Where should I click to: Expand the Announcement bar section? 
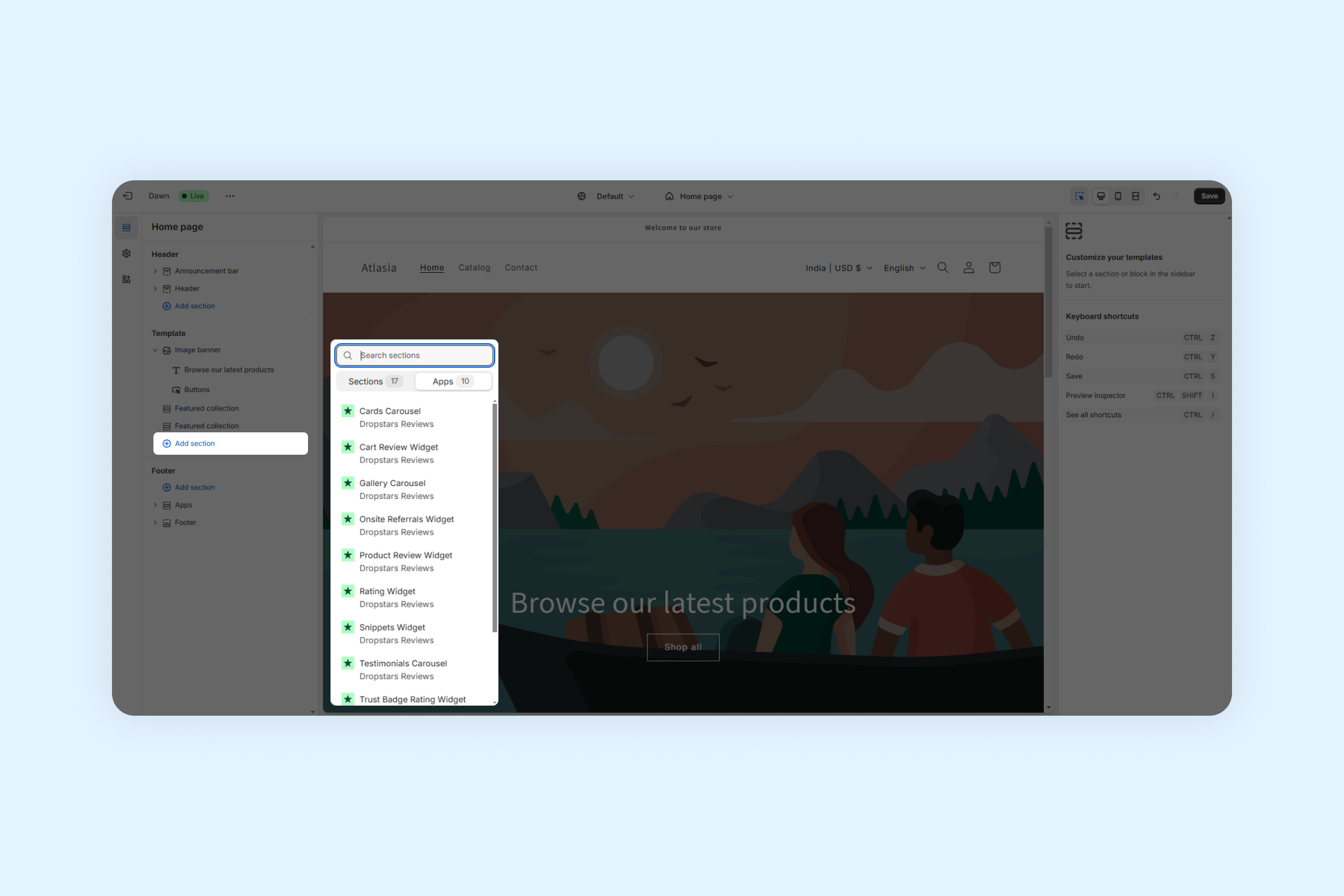click(x=156, y=271)
